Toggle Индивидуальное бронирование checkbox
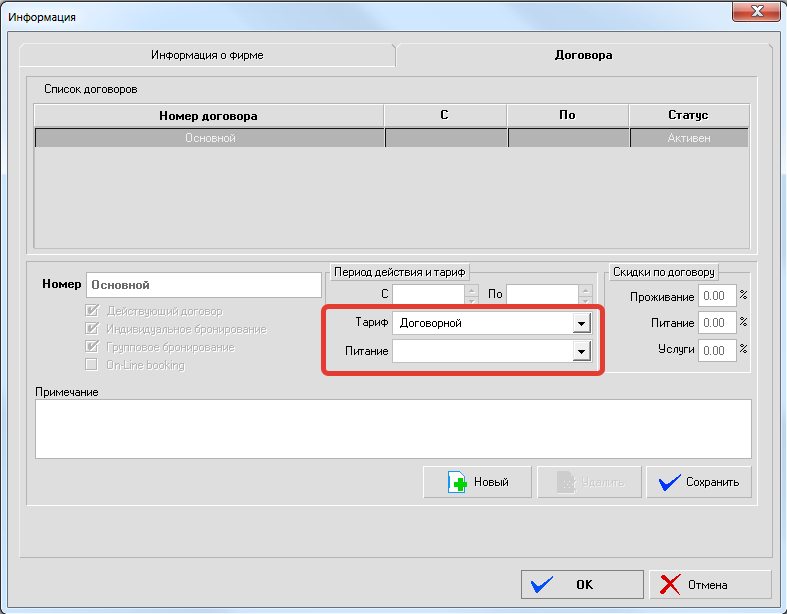The width and height of the screenshot is (787, 614). coord(93,329)
